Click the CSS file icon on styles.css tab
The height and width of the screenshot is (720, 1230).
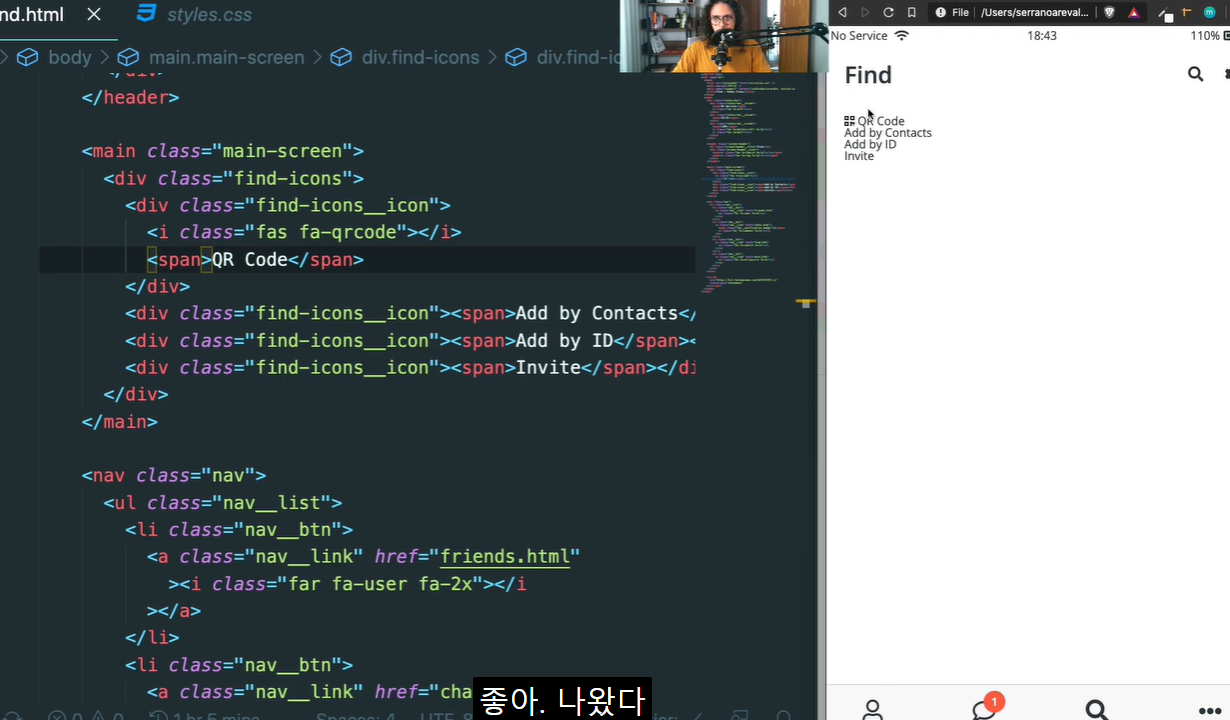tap(146, 14)
